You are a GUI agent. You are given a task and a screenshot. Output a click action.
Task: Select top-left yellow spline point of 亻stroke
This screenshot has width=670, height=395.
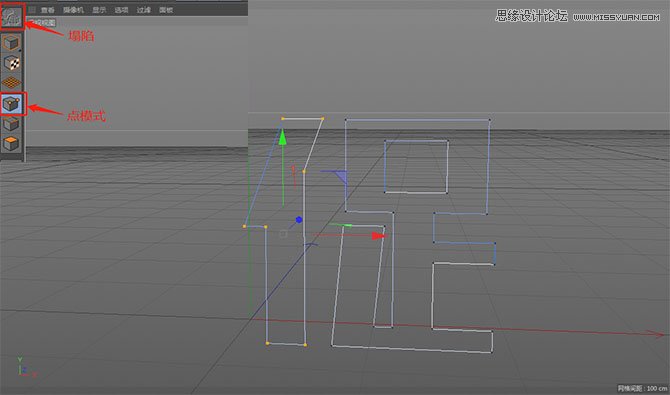[x=283, y=118]
